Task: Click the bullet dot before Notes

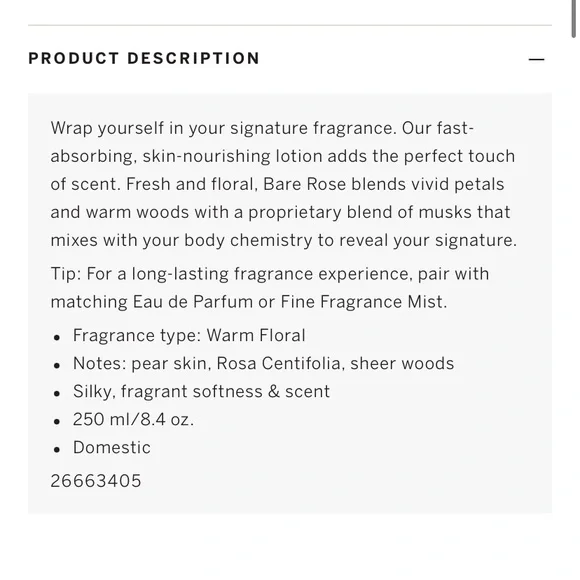Action: coord(57,365)
